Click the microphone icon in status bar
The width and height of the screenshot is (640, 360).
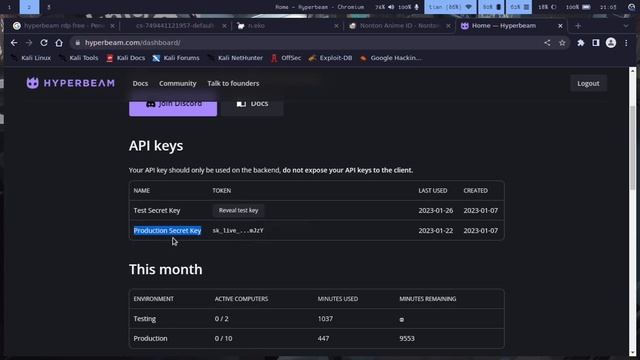(x=416, y=7)
